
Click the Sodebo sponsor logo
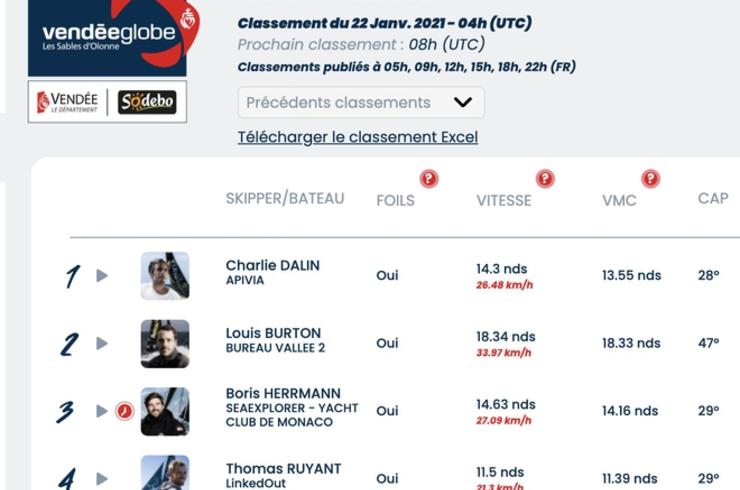(x=147, y=102)
